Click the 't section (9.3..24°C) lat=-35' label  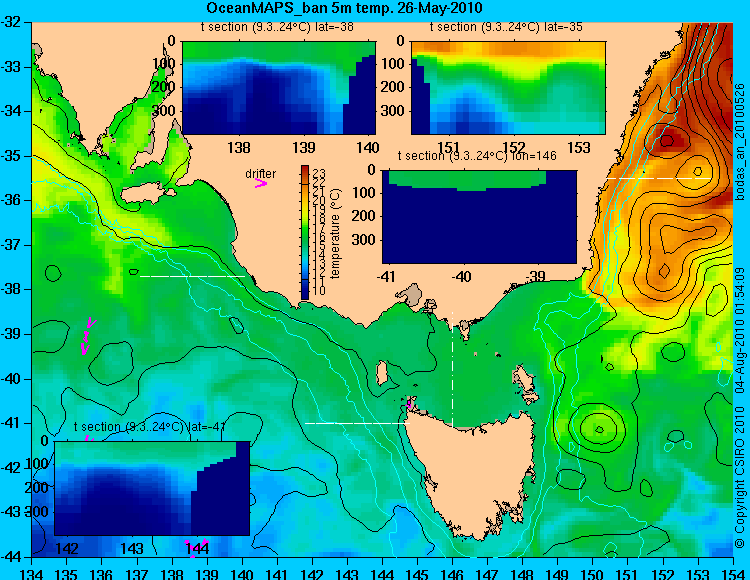coord(506,27)
